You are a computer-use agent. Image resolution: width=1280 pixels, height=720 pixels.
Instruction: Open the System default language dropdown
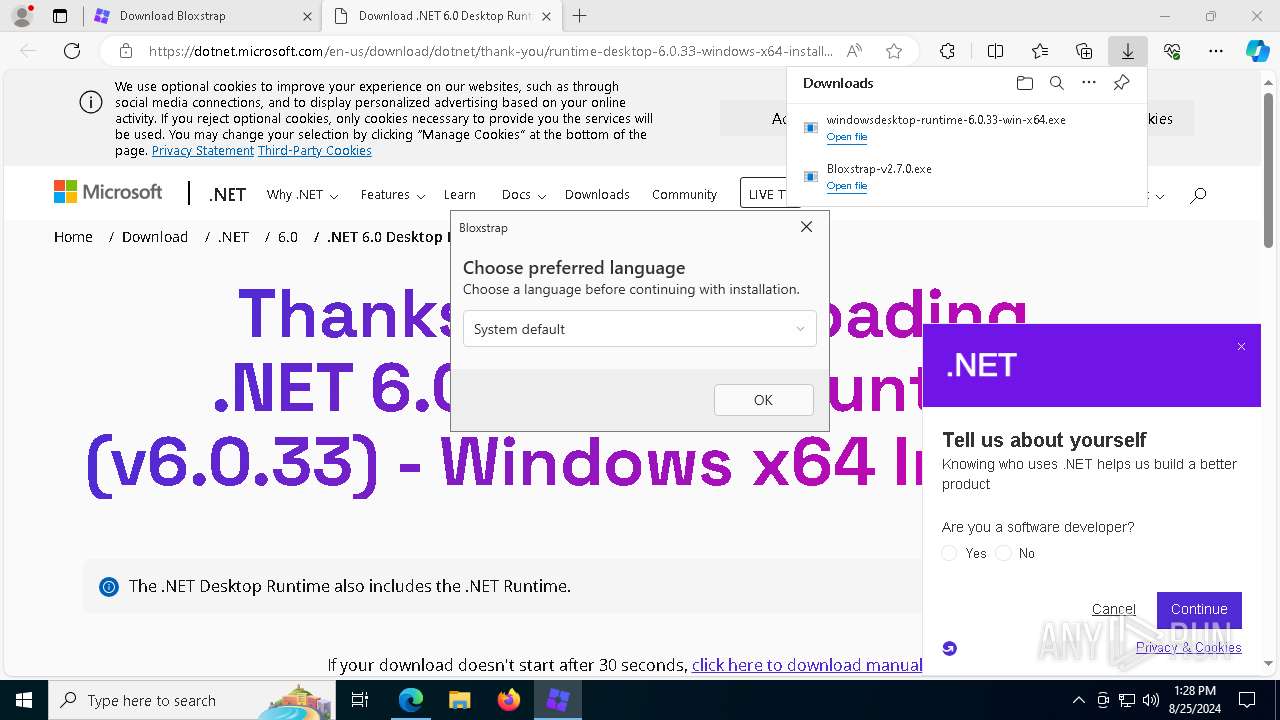coord(640,329)
